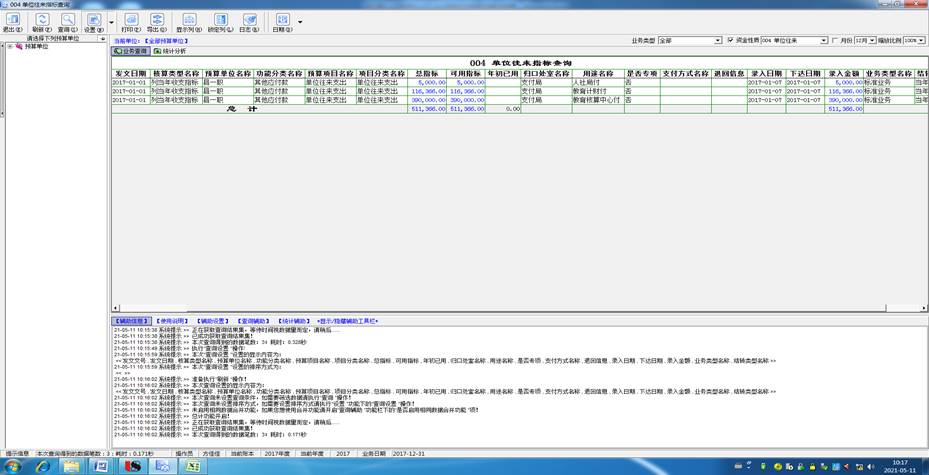Open the 100% zoom ratio dropdown
Image resolution: width=929 pixels, height=475 pixels.
[914, 40]
